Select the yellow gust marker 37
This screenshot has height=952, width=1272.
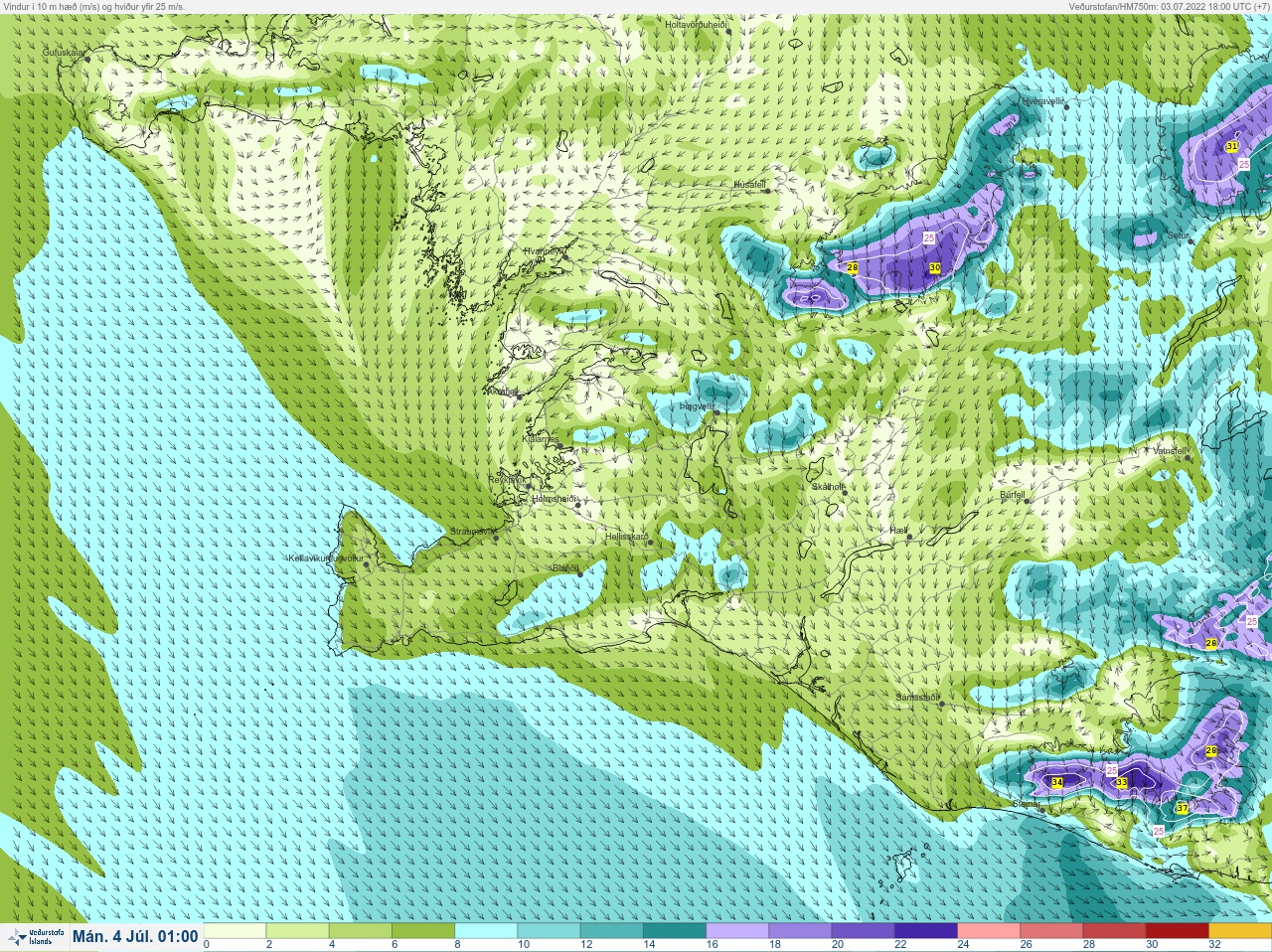click(x=1182, y=809)
